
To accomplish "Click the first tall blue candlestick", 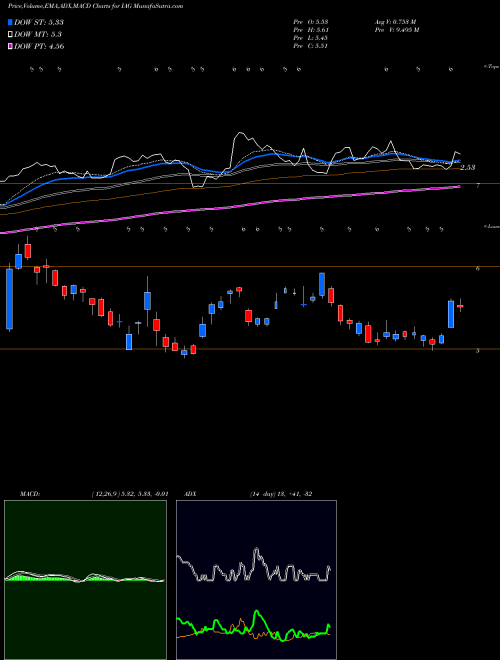I will pos(9,299).
